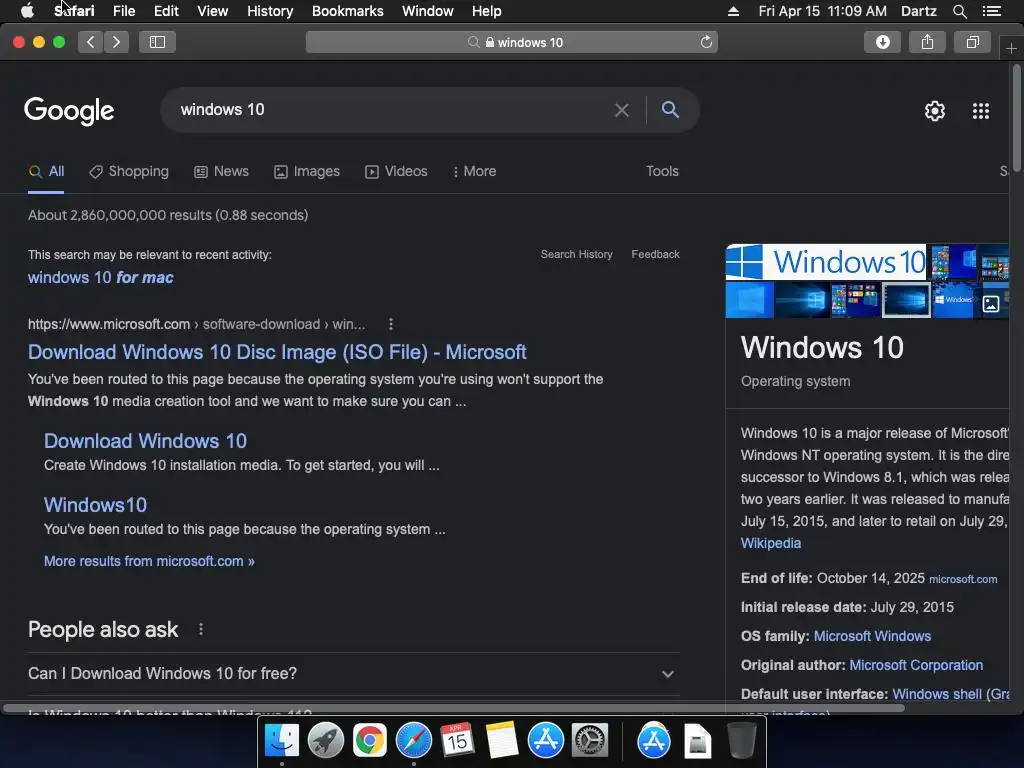Reload the page in the address bar
Image resolution: width=1024 pixels, height=768 pixels.
(706, 42)
